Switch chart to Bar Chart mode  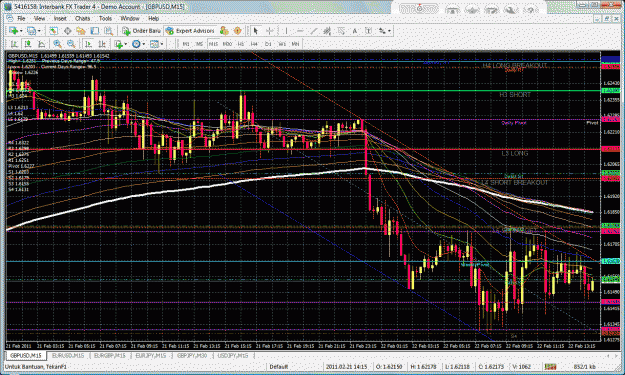pyautogui.click(x=14, y=44)
